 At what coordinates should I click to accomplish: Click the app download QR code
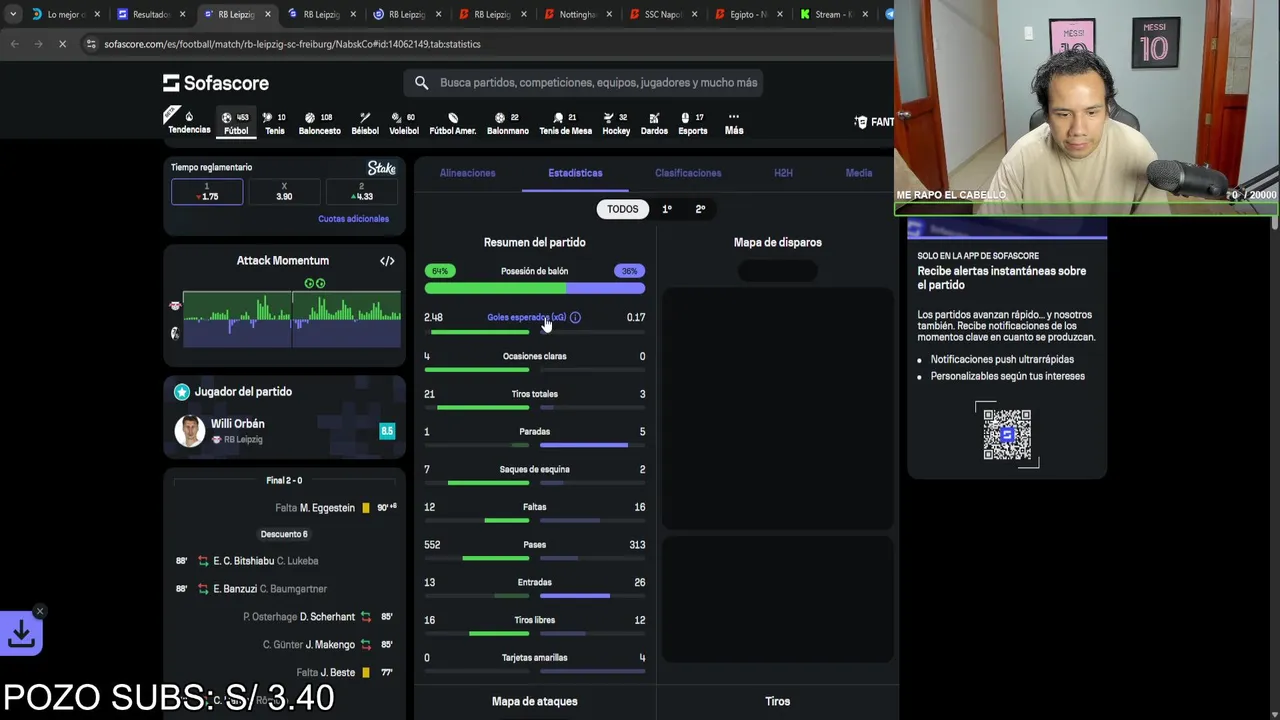[x=1007, y=434]
